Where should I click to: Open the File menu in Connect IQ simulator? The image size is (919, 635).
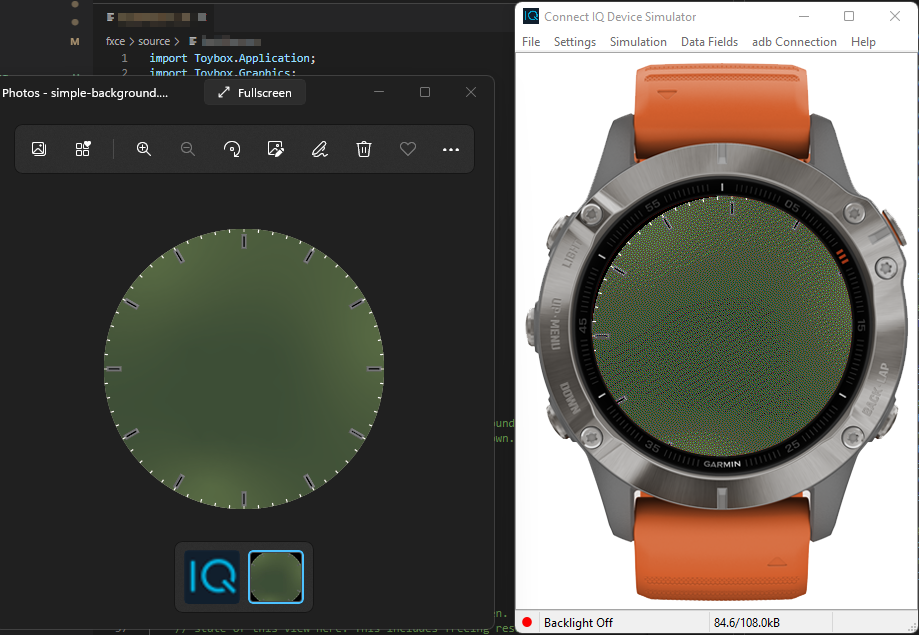coord(531,42)
